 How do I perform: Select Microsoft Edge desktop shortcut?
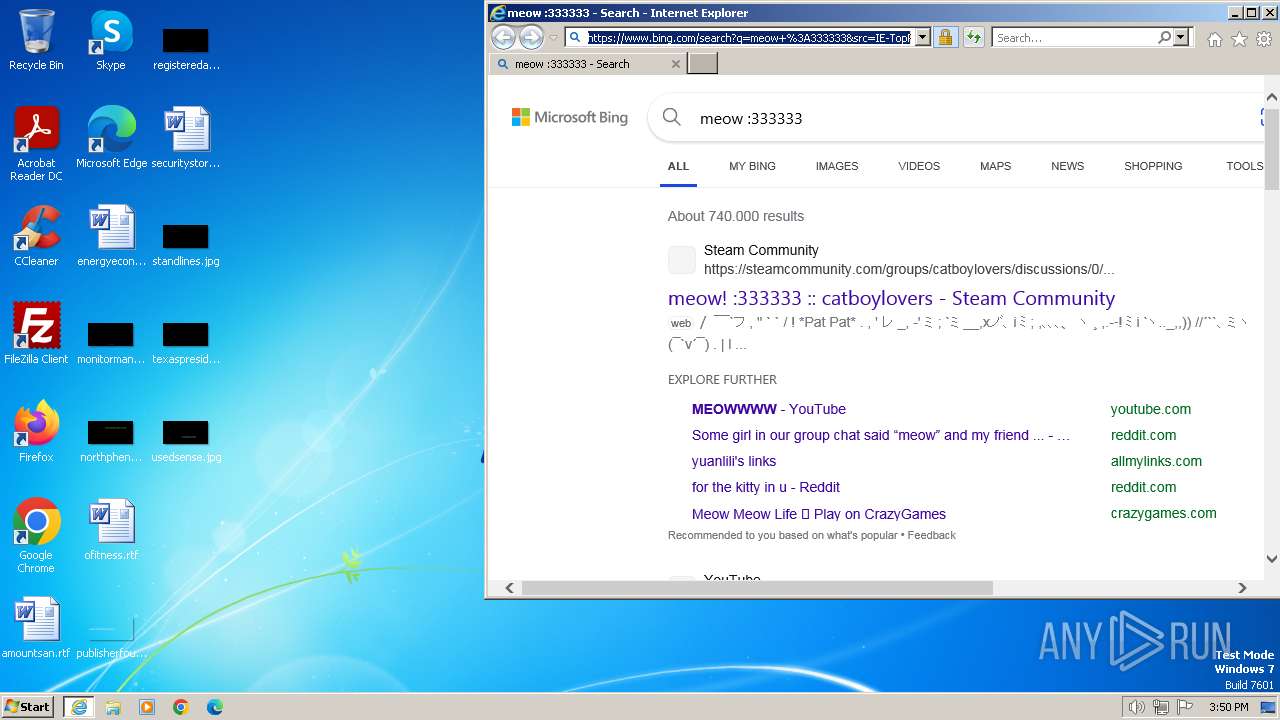(x=111, y=138)
